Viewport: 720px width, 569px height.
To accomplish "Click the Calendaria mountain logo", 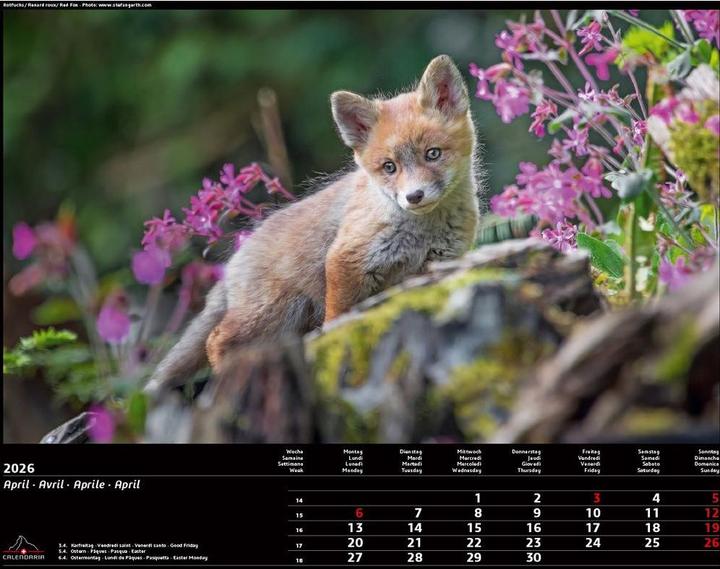I will point(23,548).
